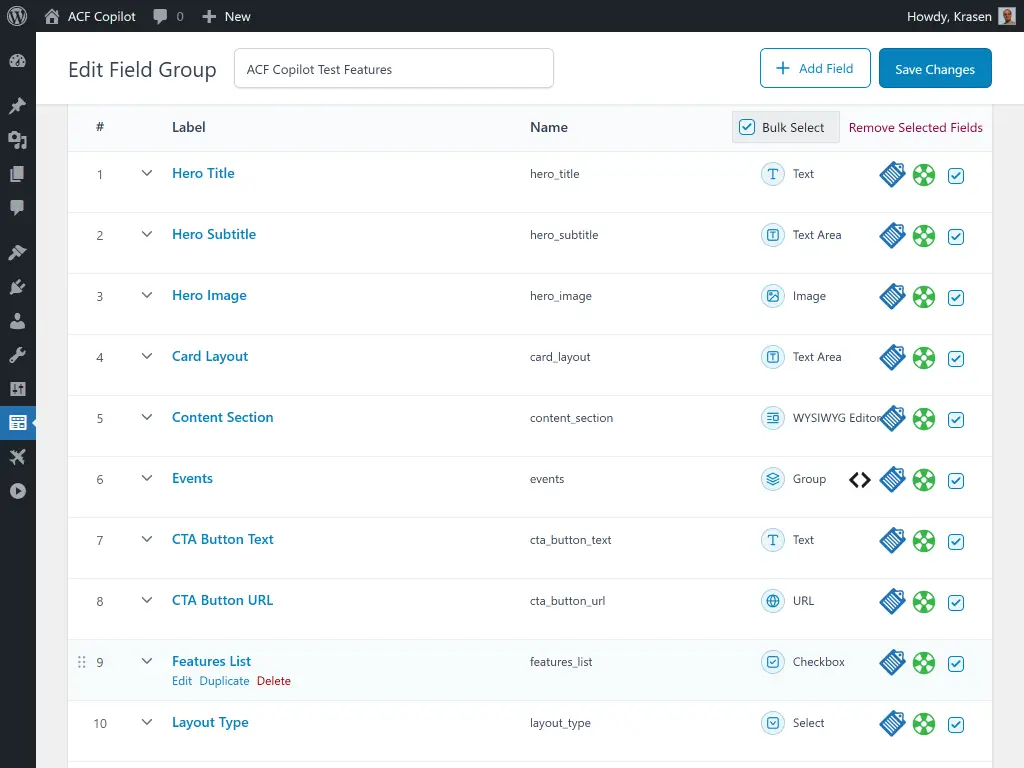Expand the Features List field
Screen dimensions: 1024x768
pos(146,661)
